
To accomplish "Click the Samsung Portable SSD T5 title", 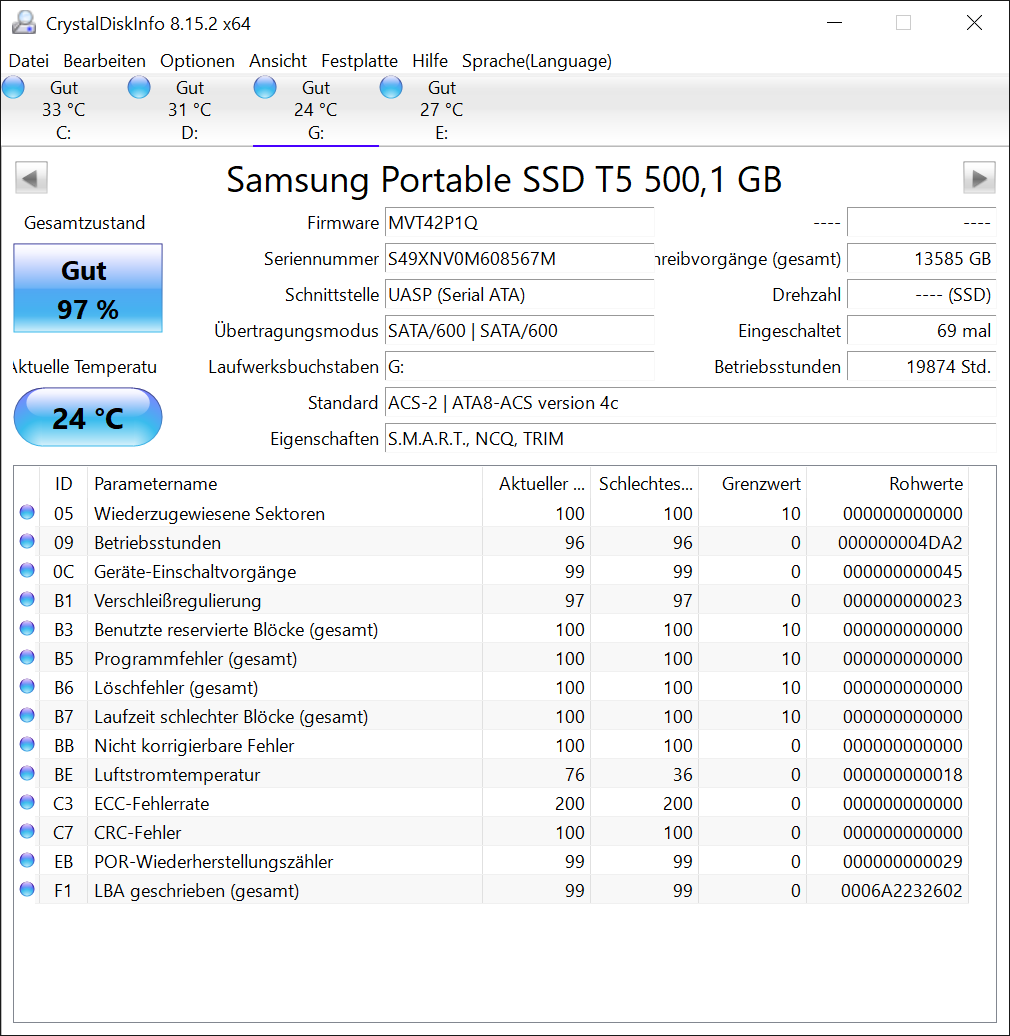I will (x=504, y=179).
